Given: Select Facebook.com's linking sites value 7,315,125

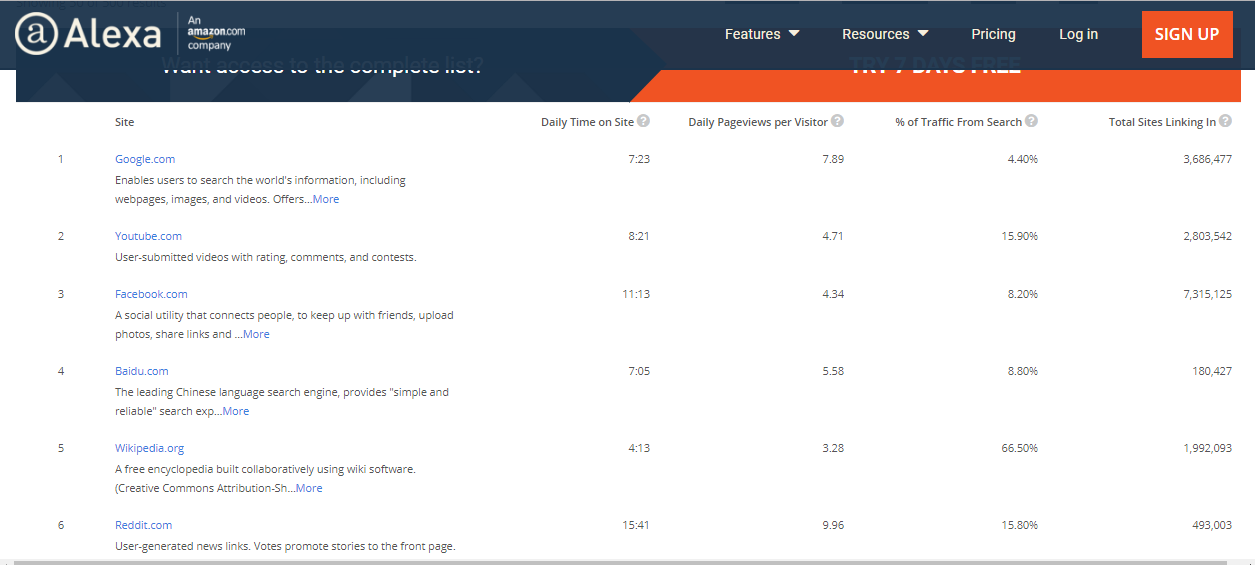Looking at the screenshot, I should coord(1207,294).
